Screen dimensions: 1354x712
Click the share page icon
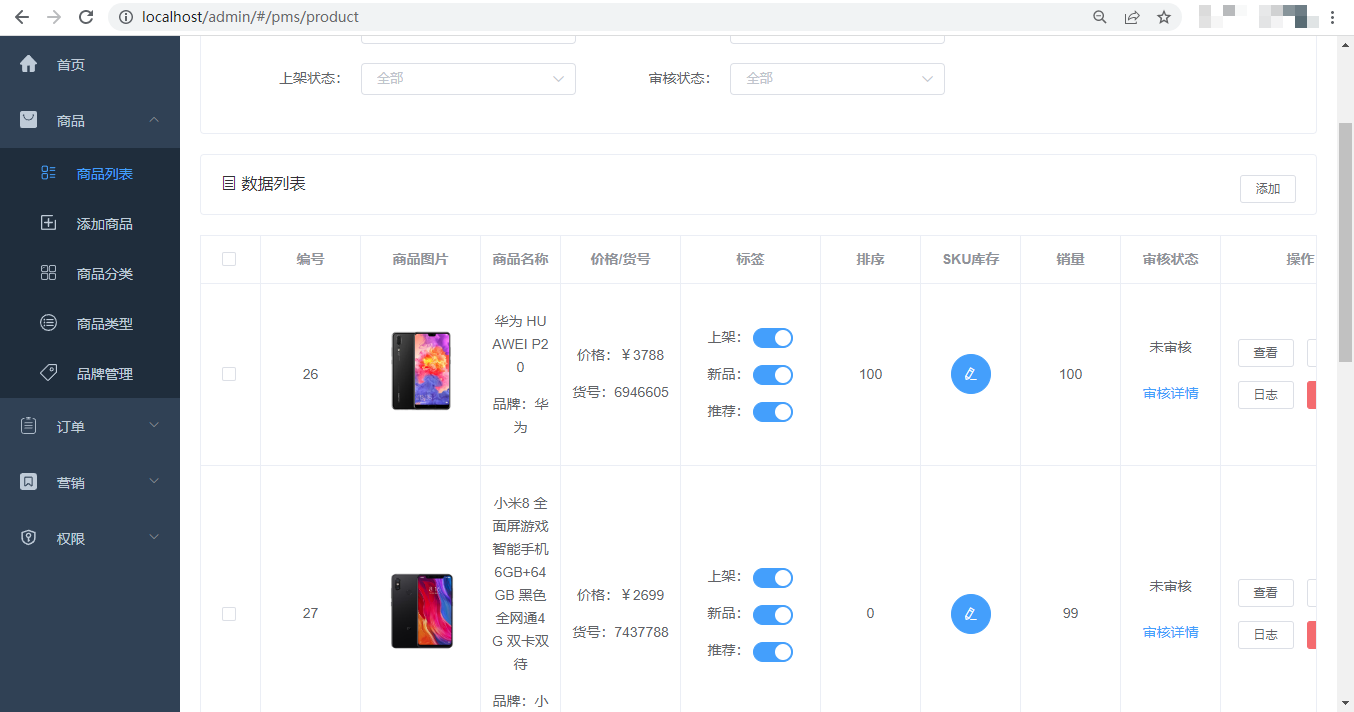click(1132, 17)
